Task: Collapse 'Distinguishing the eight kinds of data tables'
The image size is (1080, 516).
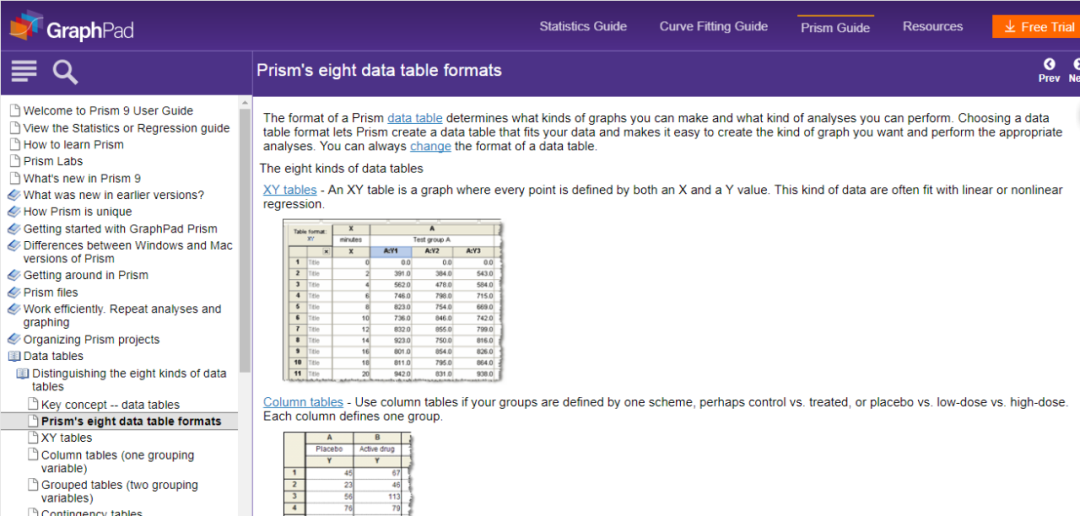Action: coord(129,380)
